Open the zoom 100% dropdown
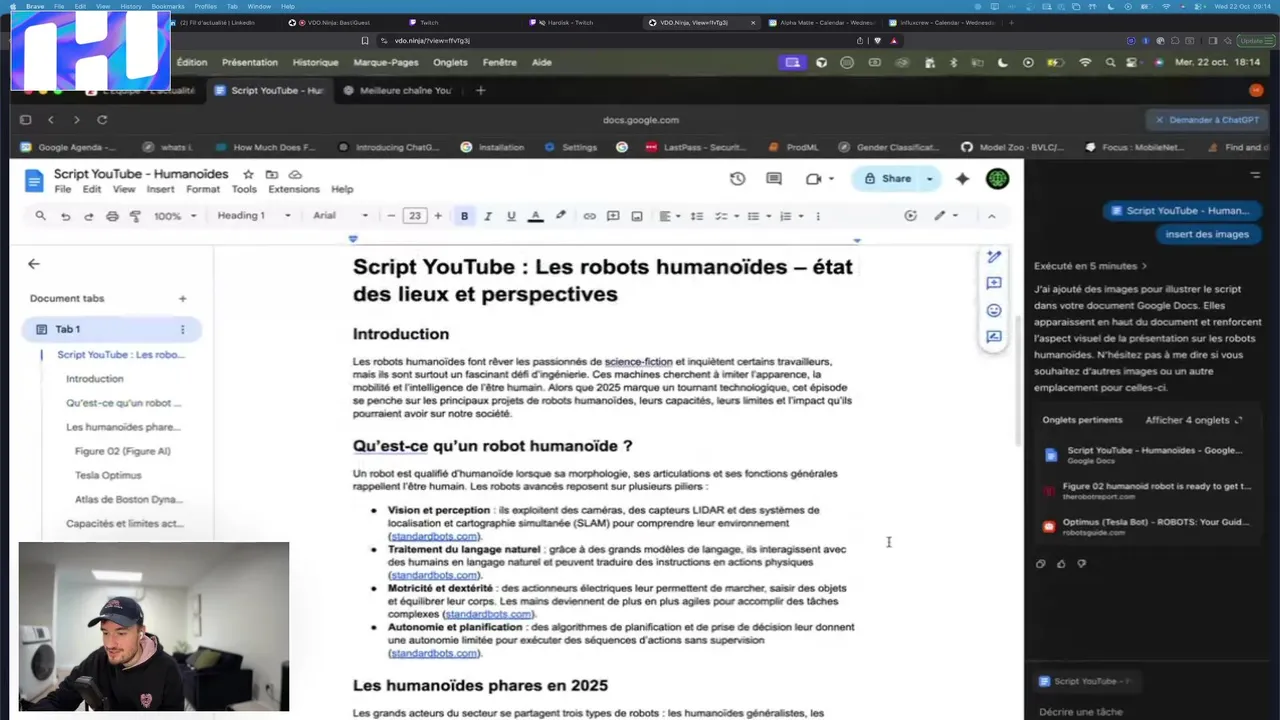 point(173,216)
